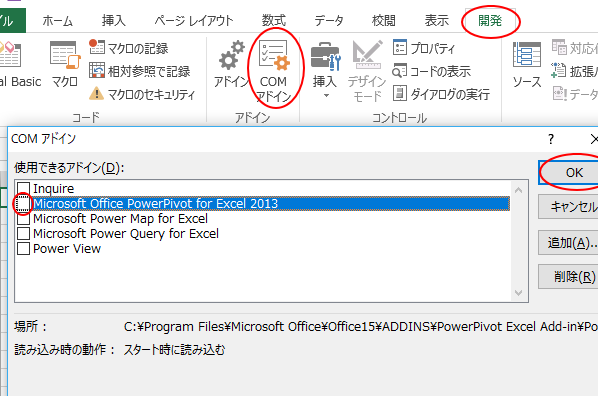The height and width of the screenshot is (396, 598).
Task: Click the C:¥Program Files add-in path text
Action: pyautogui.click(x=360, y=327)
